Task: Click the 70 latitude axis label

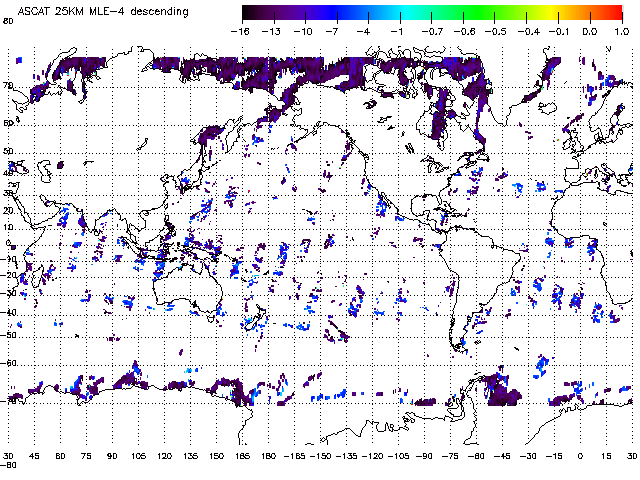Action: point(8,86)
